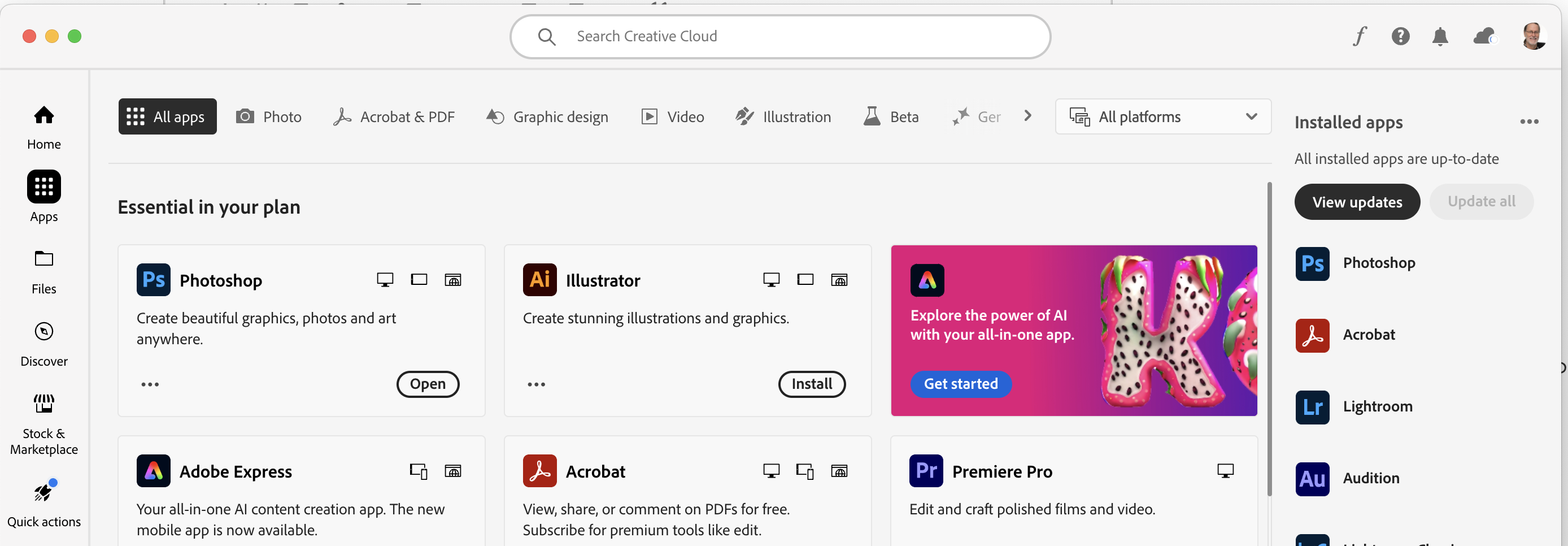Install Illustrator
The image size is (1568, 546).
coord(812,384)
